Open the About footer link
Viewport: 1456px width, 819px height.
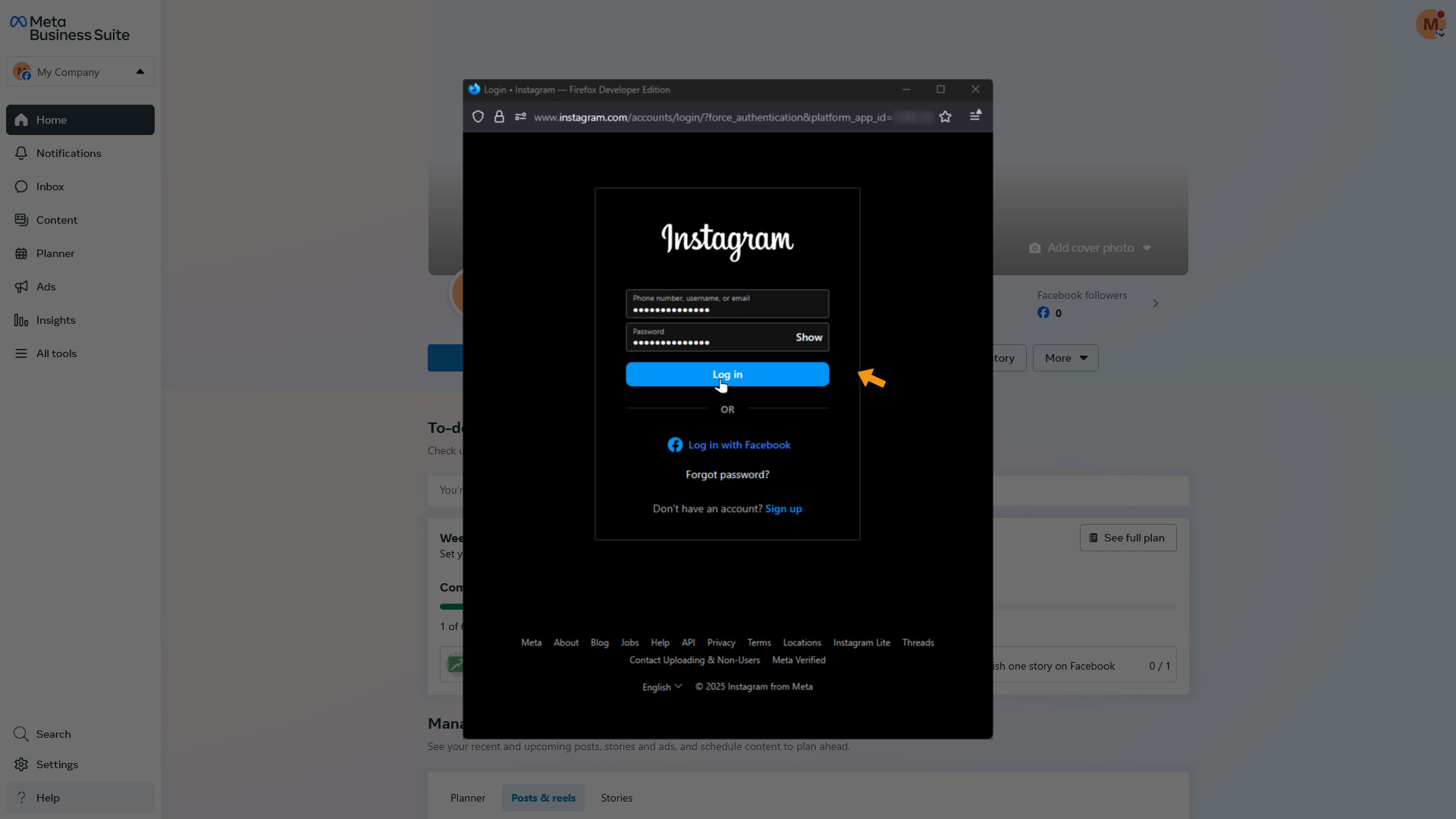(x=566, y=642)
